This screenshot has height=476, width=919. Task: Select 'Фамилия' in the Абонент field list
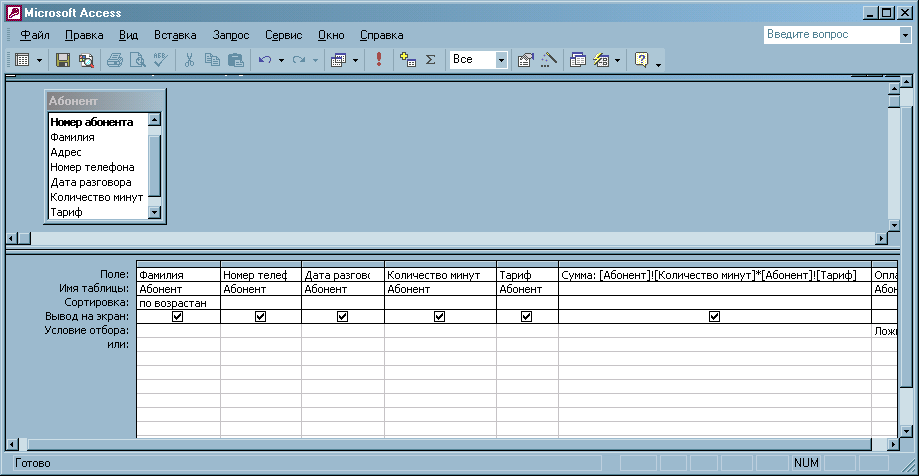pos(73,137)
